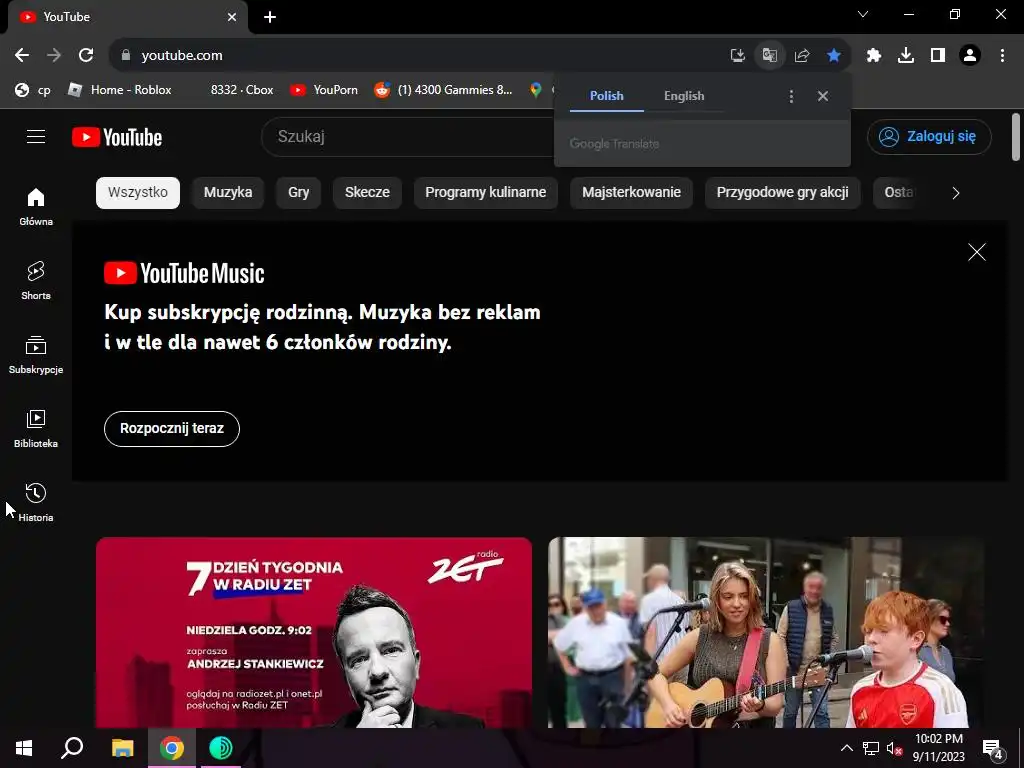The height and width of the screenshot is (768, 1024).
Task: Open translate popup options menu
Action: 791,97
